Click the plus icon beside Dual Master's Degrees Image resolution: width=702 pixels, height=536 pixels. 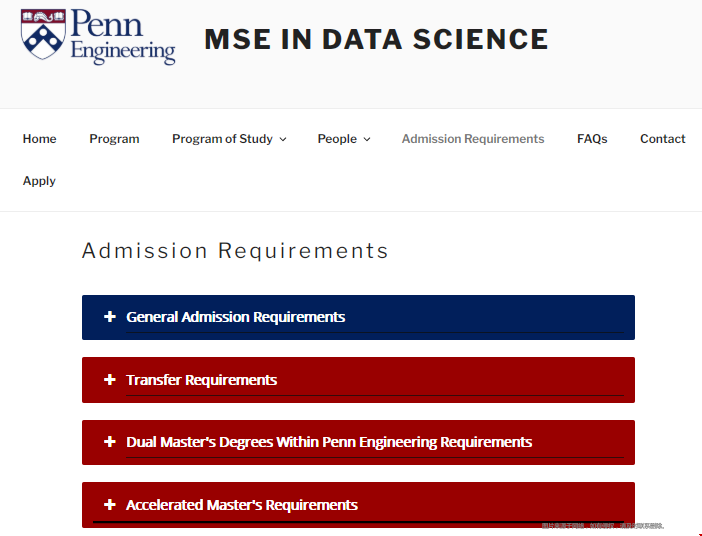coord(110,442)
